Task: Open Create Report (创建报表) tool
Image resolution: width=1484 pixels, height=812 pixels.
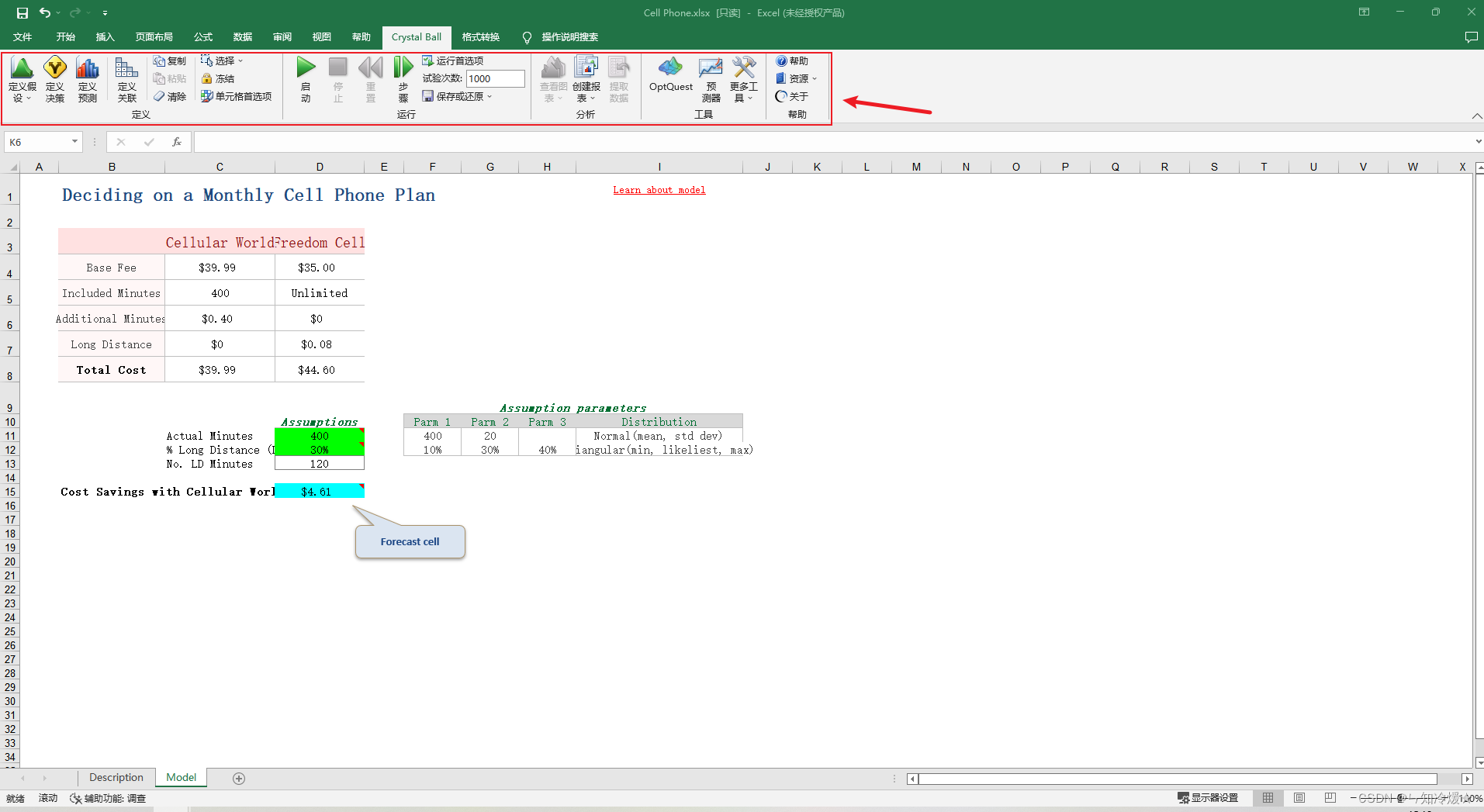Action: point(586,79)
